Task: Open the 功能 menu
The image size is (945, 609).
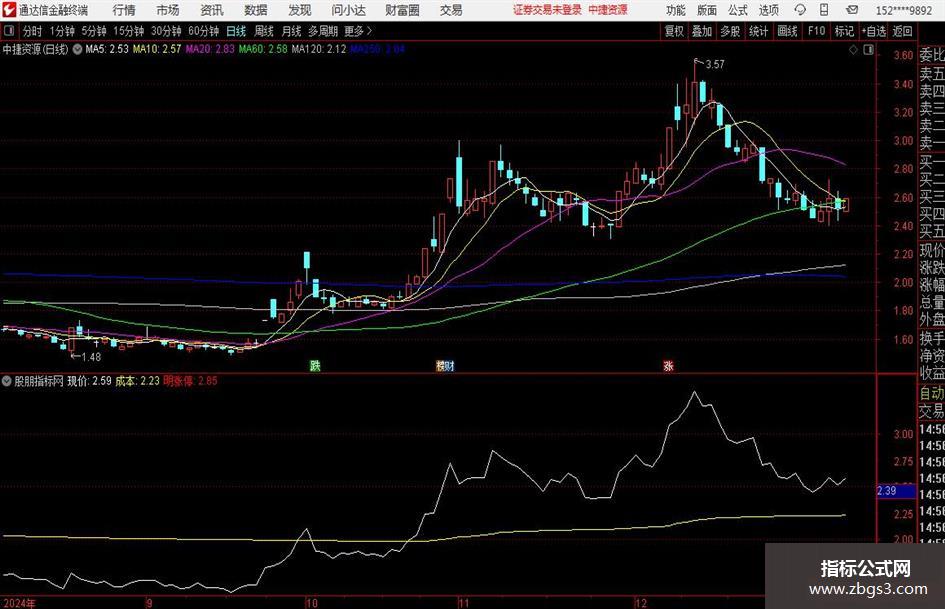Action: pos(676,10)
